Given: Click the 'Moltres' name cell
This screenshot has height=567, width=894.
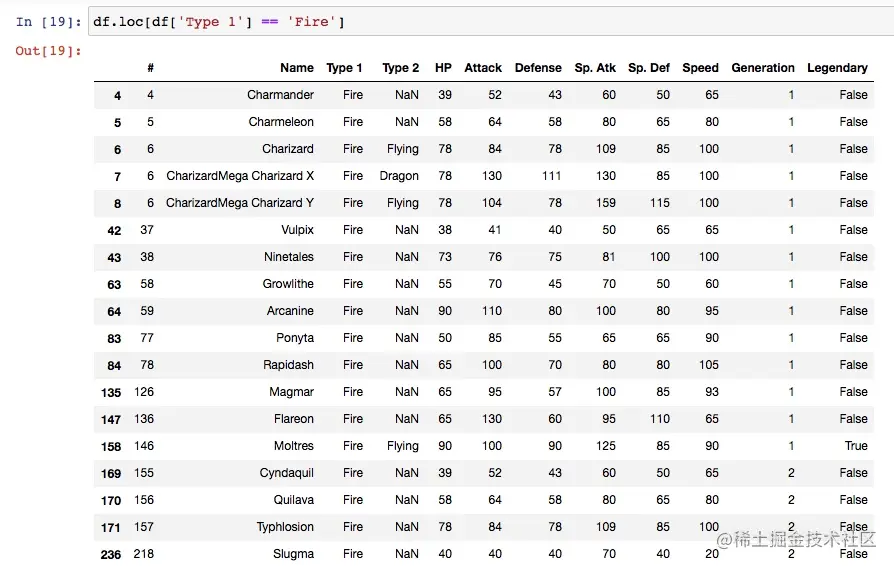Looking at the screenshot, I should (294, 446).
